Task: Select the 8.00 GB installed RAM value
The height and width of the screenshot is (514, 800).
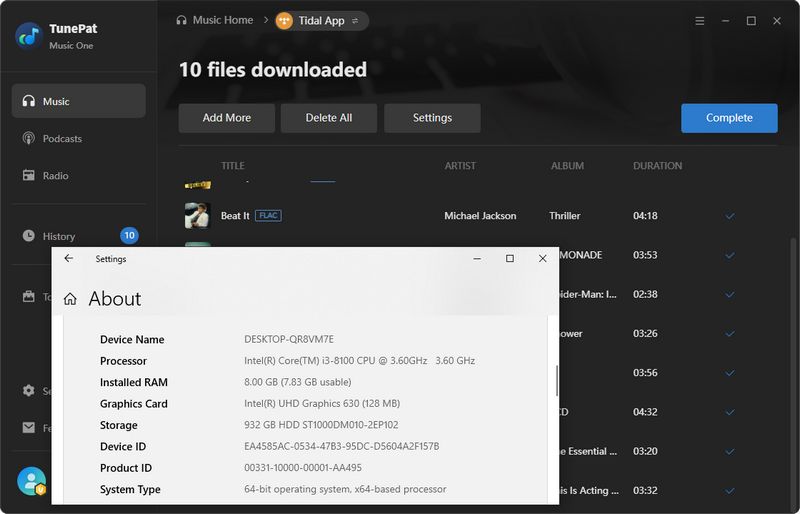Action: [297, 382]
